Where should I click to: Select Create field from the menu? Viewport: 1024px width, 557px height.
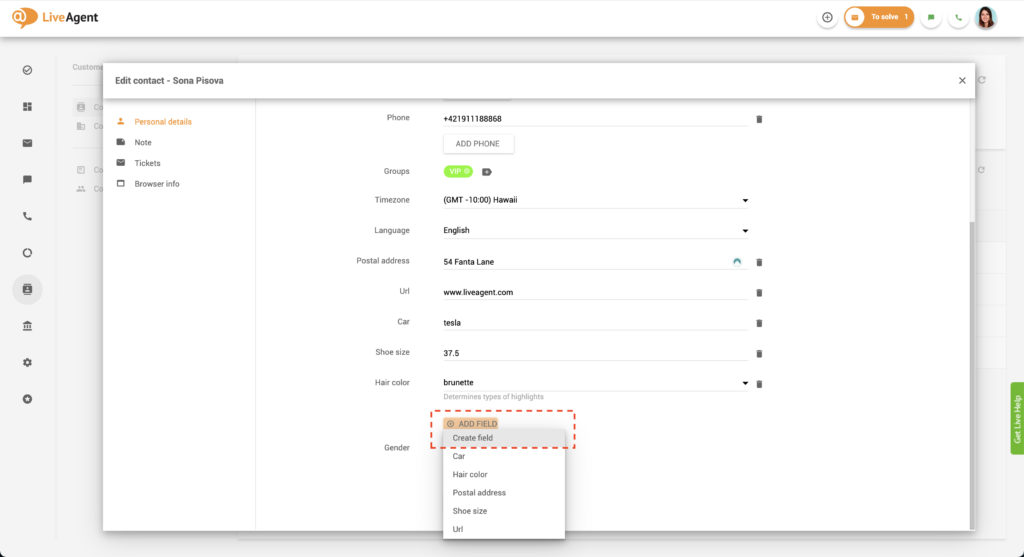pyautogui.click(x=473, y=438)
